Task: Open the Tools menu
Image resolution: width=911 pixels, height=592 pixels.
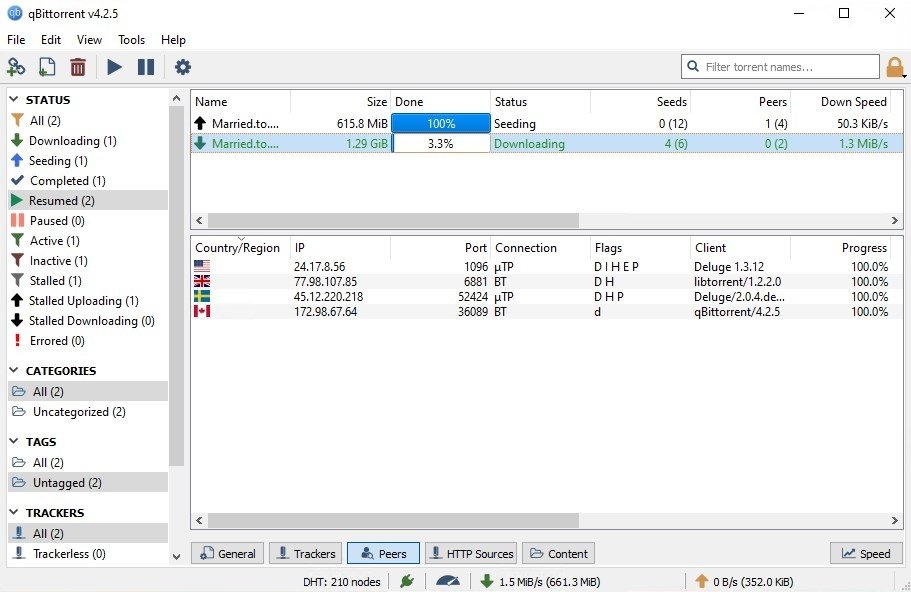Action: (131, 40)
